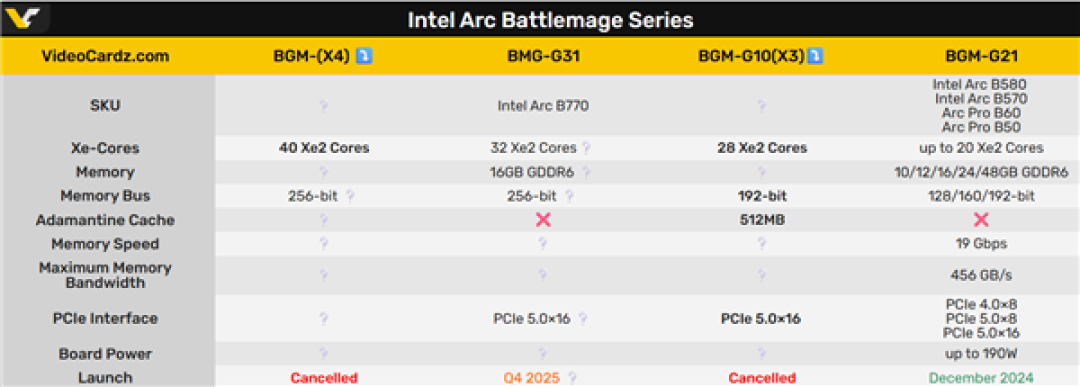1080x387 pixels.
Task: Click the Cancelled status under BGM-(X4)
Action: click(324, 378)
